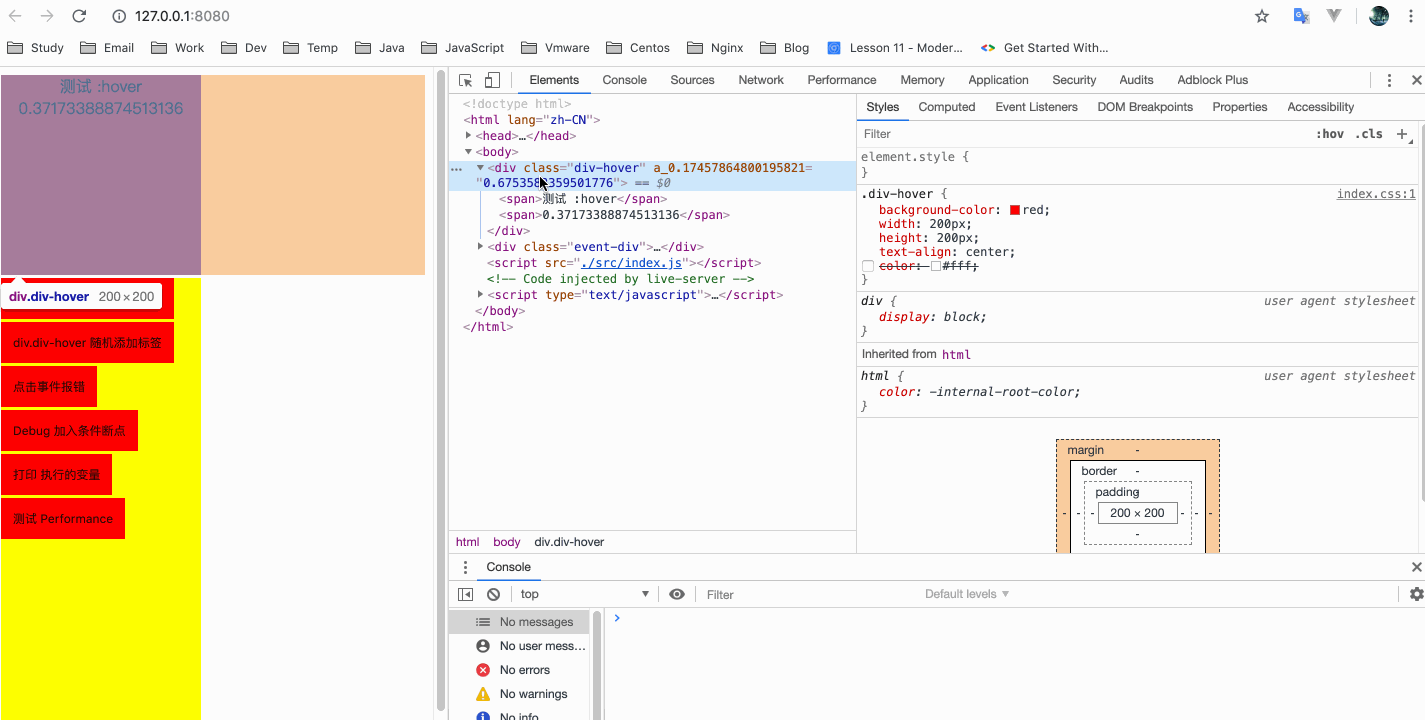The height and width of the screenshot is (720, 1425).
Task: Collapse the div-hover element node
Action: point(480,168)
